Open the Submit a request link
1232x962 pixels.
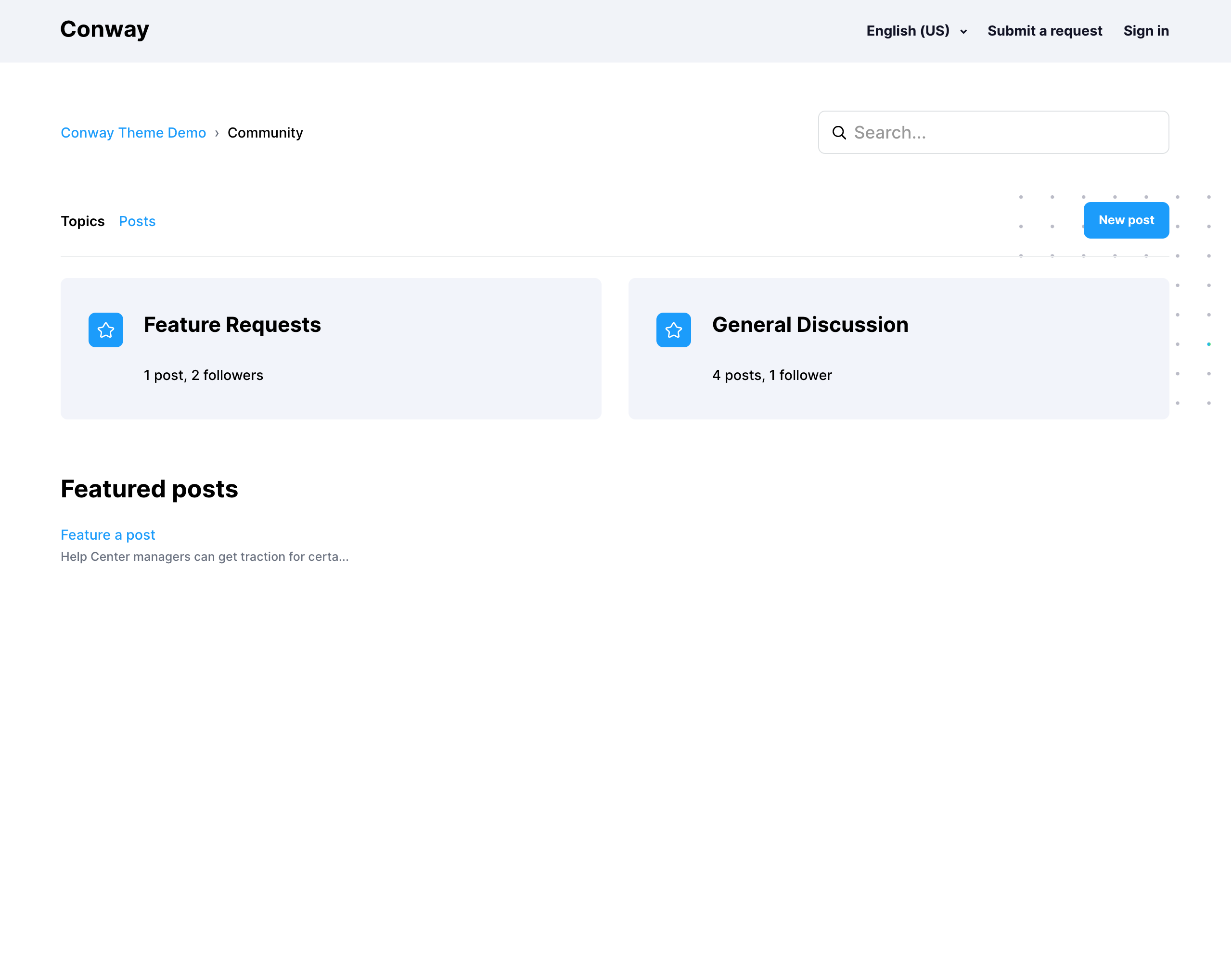pyautogui.click(x=1044, y=31)
